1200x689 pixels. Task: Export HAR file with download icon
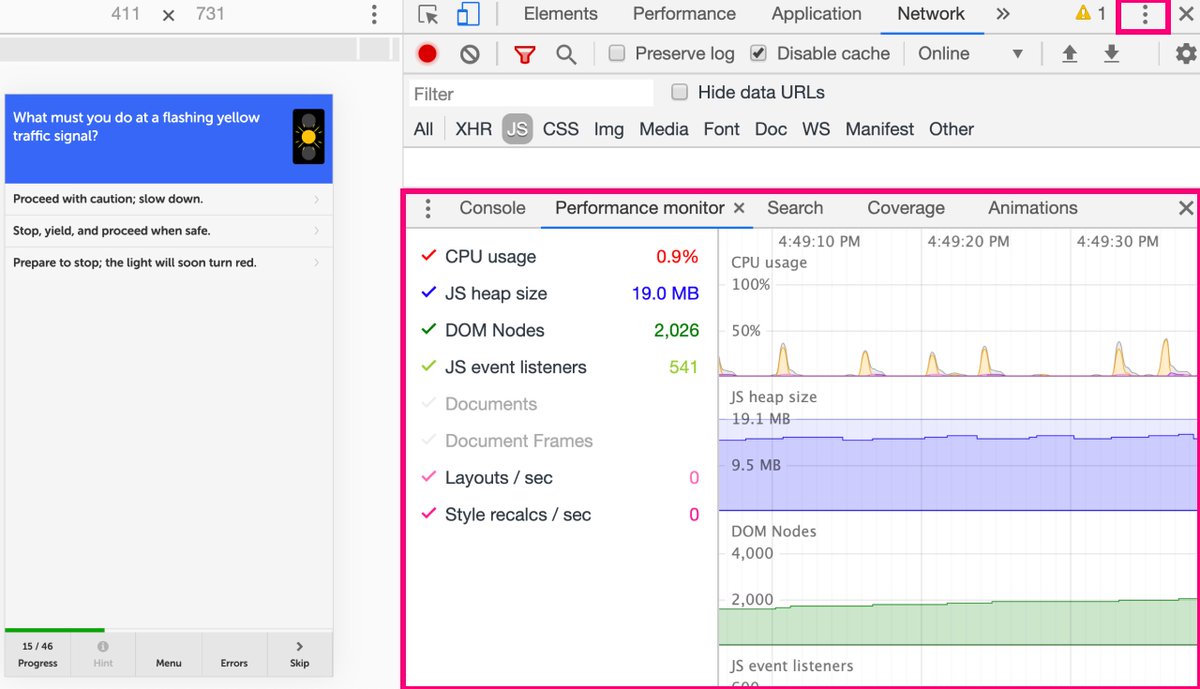1111,53
